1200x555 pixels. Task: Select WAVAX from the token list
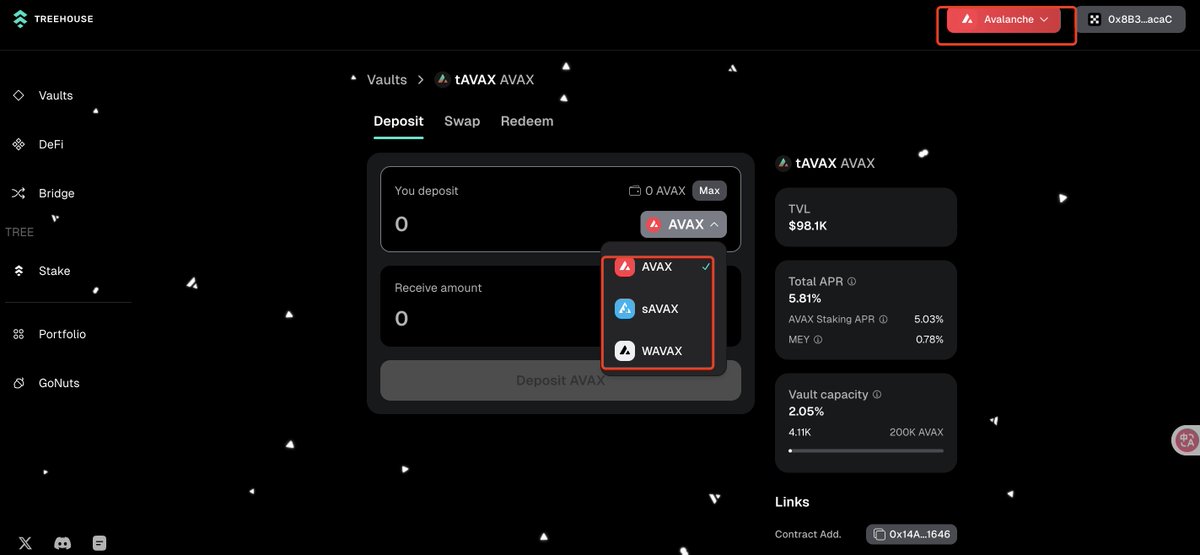pyautogui.click(x=664, y=351)
